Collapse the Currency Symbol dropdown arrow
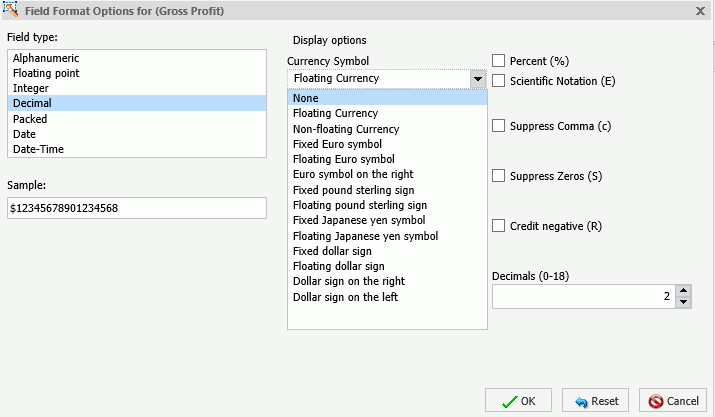This screenshot has height=417, width=715. 477,79
